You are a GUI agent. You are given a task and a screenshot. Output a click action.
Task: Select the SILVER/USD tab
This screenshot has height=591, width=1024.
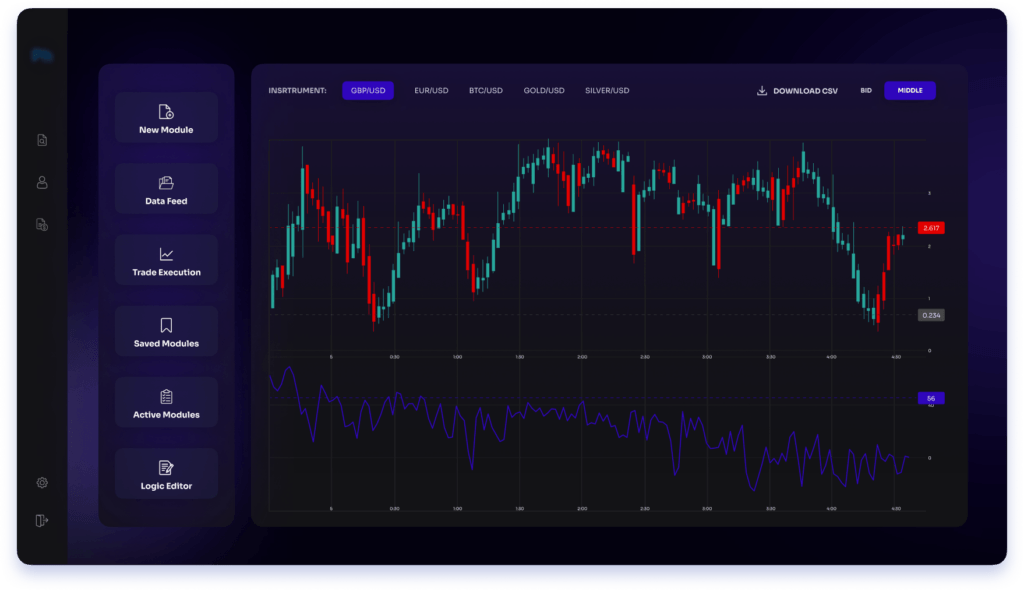[x=606, y=90]
